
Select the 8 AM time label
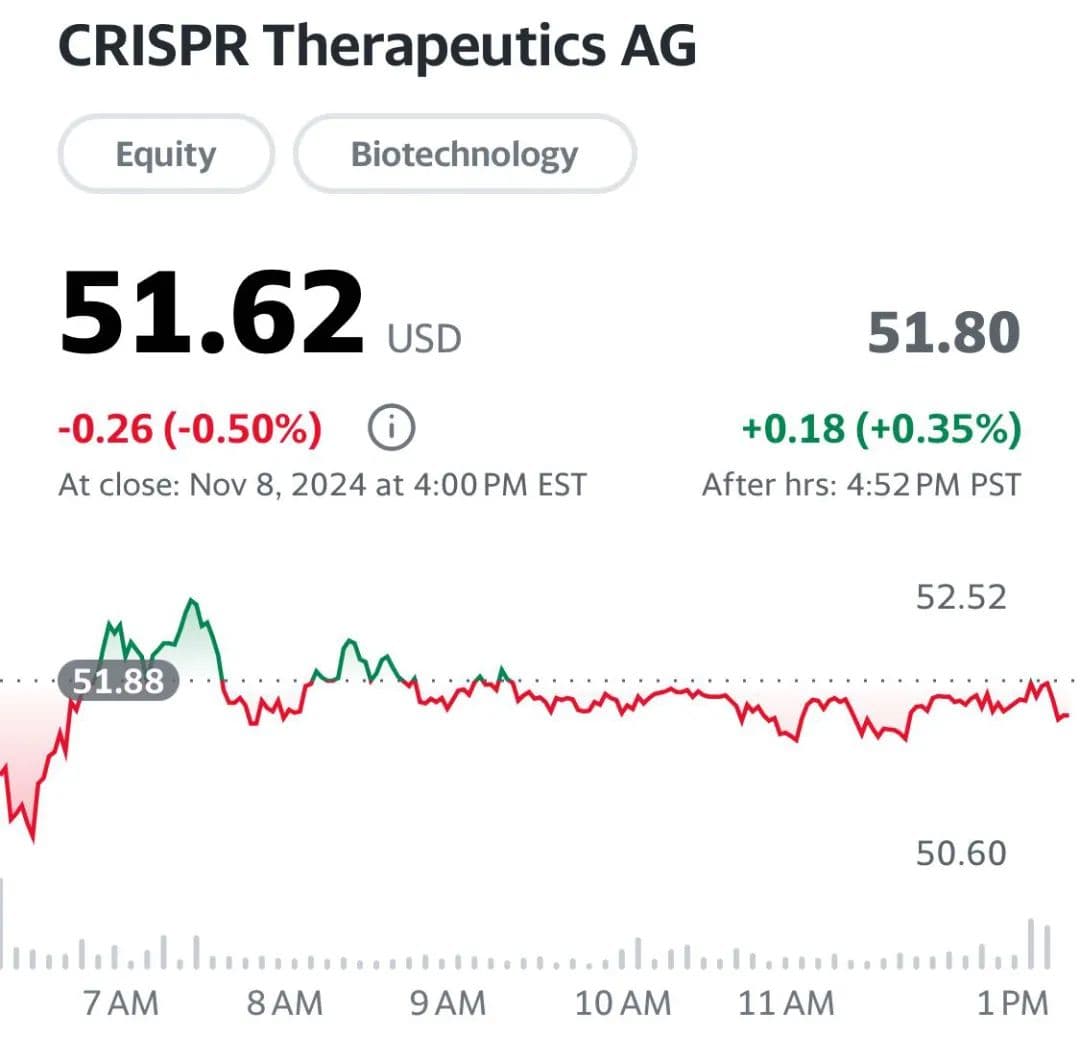pyautogui.click(x=284, y=1003)
